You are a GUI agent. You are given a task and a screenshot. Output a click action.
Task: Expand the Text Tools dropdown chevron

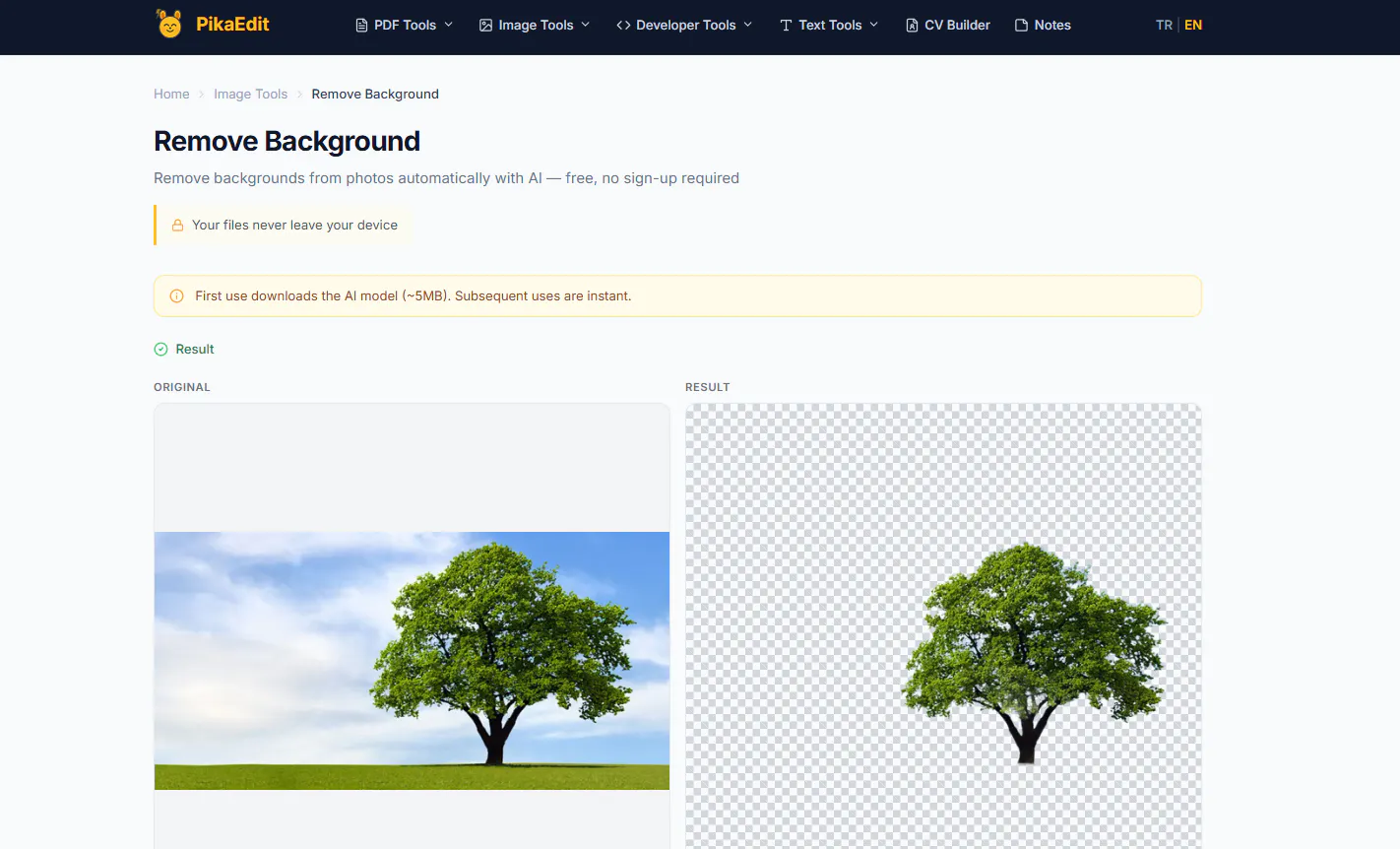pos(874,25)
